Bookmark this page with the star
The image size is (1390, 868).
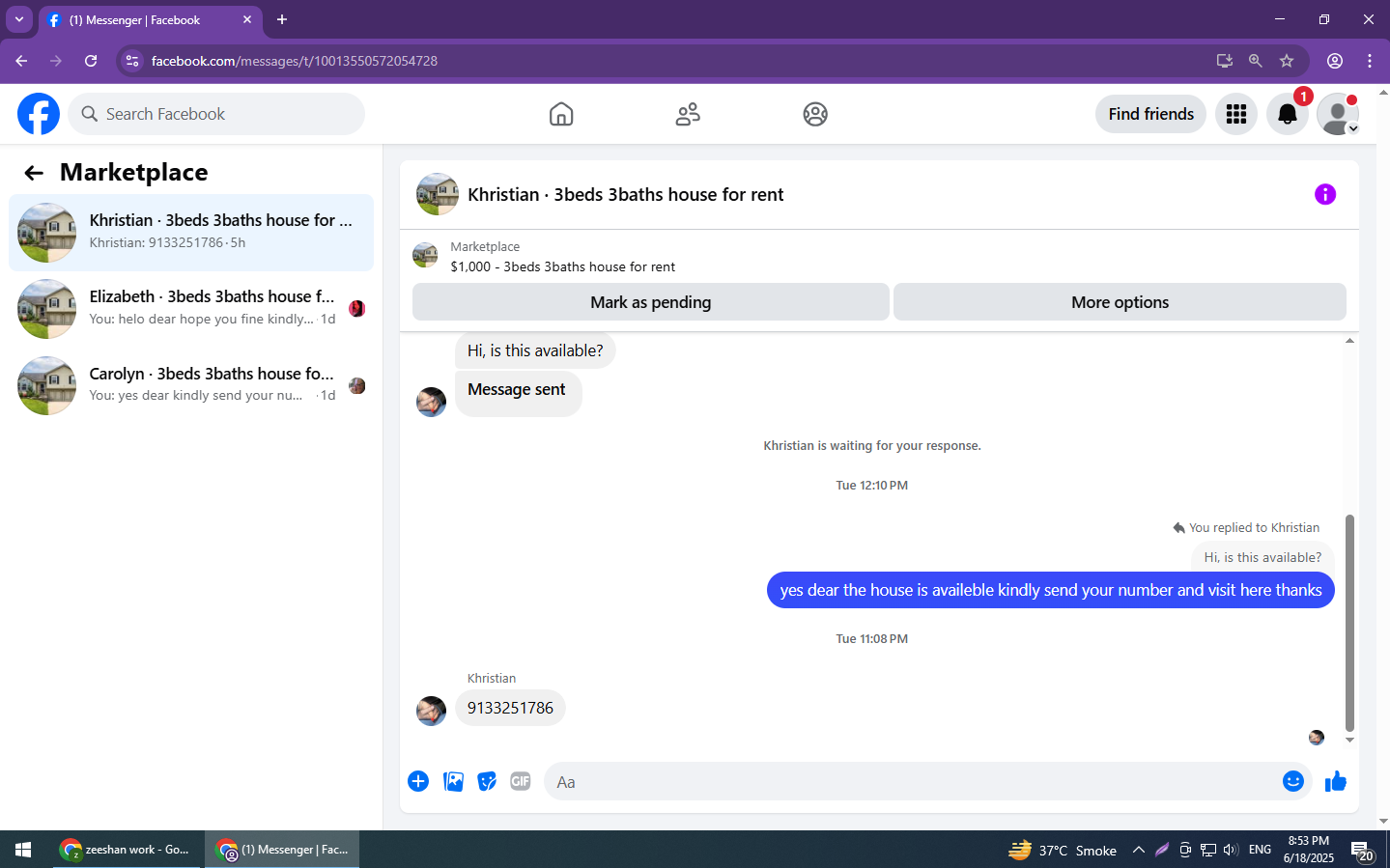(x=1287, y=61)
